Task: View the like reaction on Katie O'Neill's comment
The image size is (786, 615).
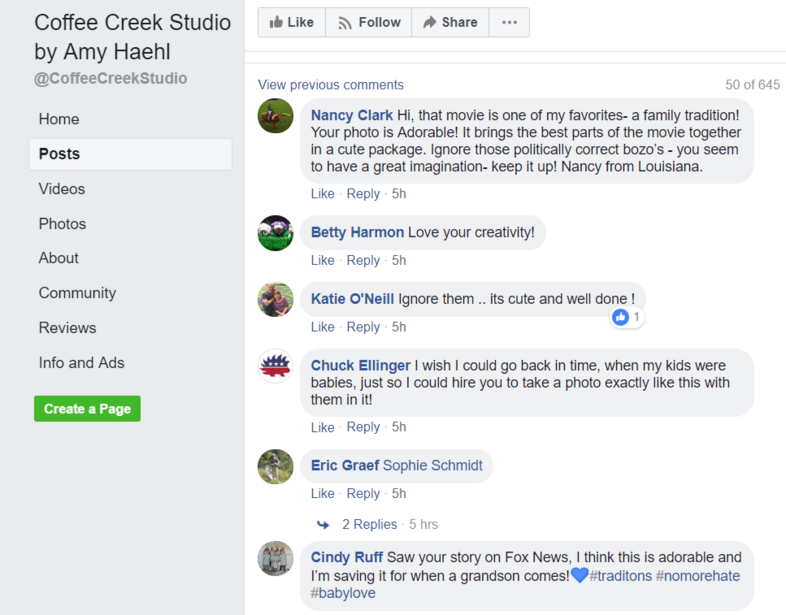Action: (627, 317)
